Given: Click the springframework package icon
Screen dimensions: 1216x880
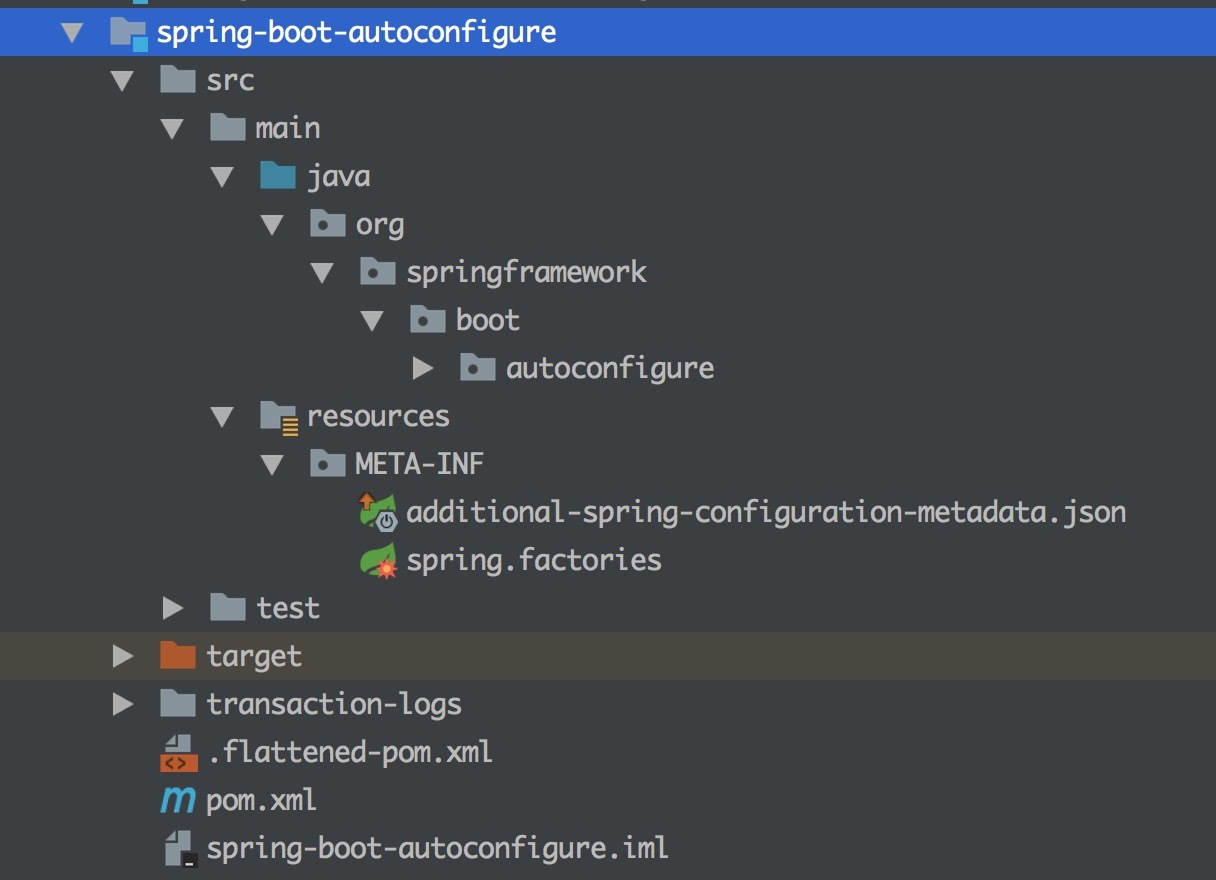Looking at the screenshot, I should 377,272.
